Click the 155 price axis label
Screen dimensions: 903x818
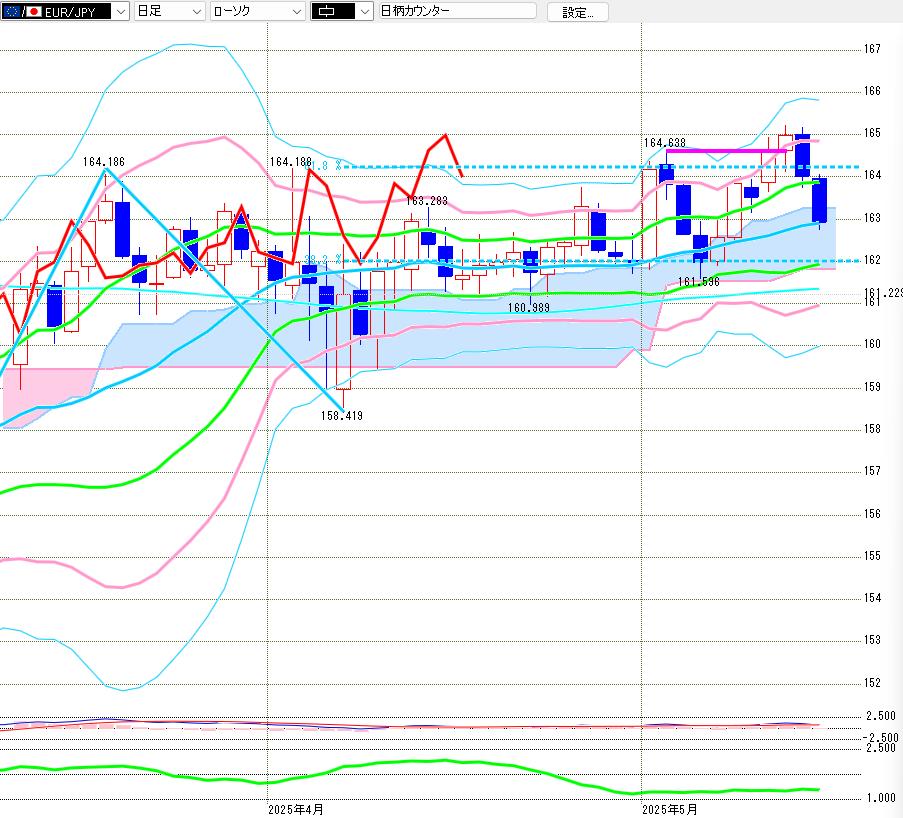pyautogui.click(x=872, y=556)
